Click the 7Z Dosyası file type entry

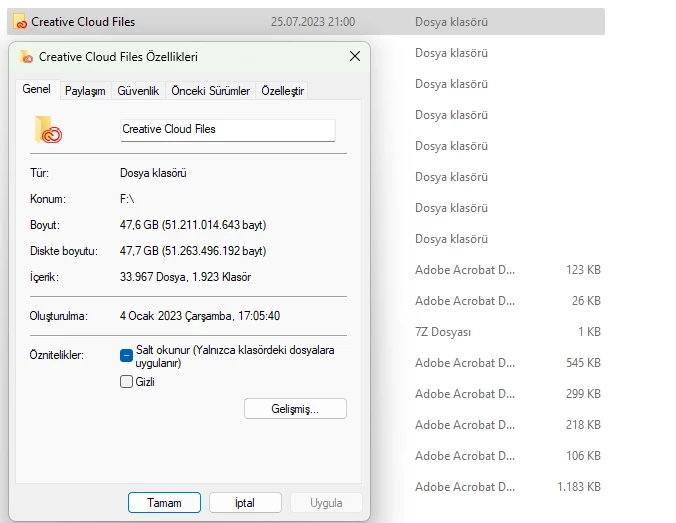click(443, 332)
